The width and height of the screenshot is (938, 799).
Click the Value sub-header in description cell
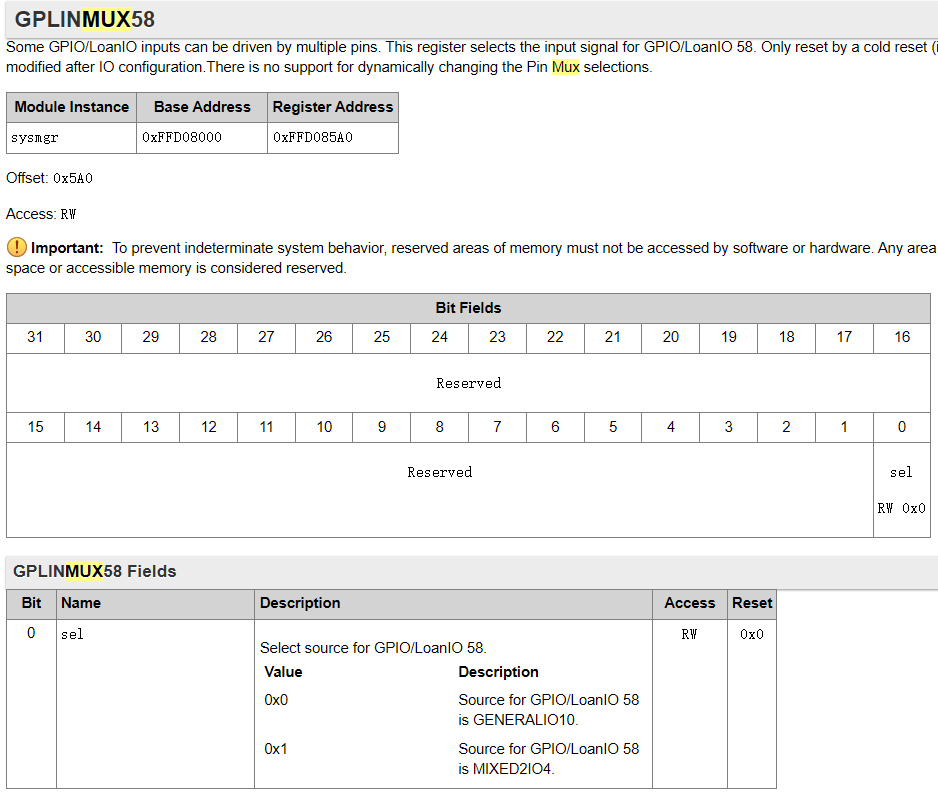point(284,672)
